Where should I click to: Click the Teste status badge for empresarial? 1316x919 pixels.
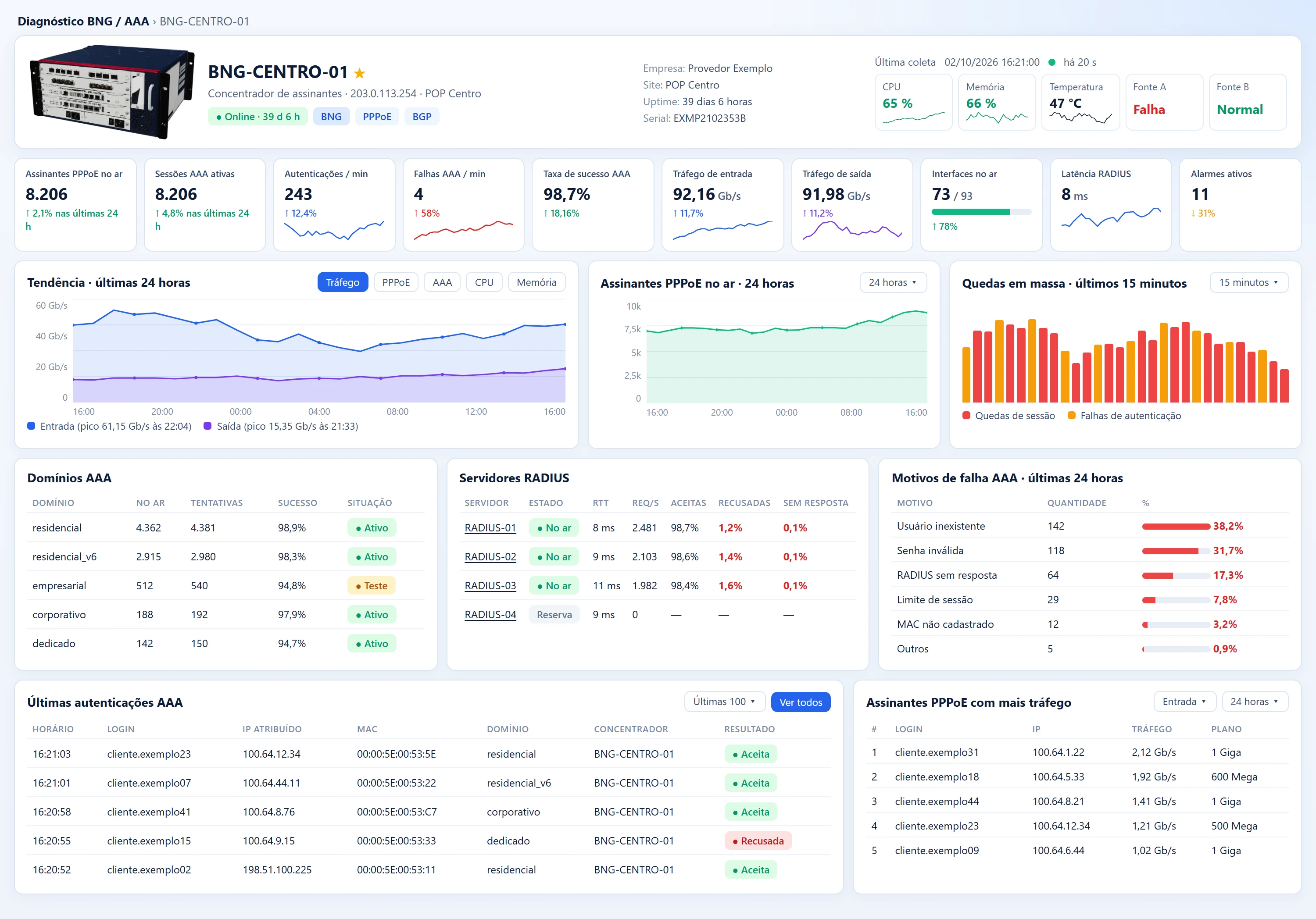point(372,586)
